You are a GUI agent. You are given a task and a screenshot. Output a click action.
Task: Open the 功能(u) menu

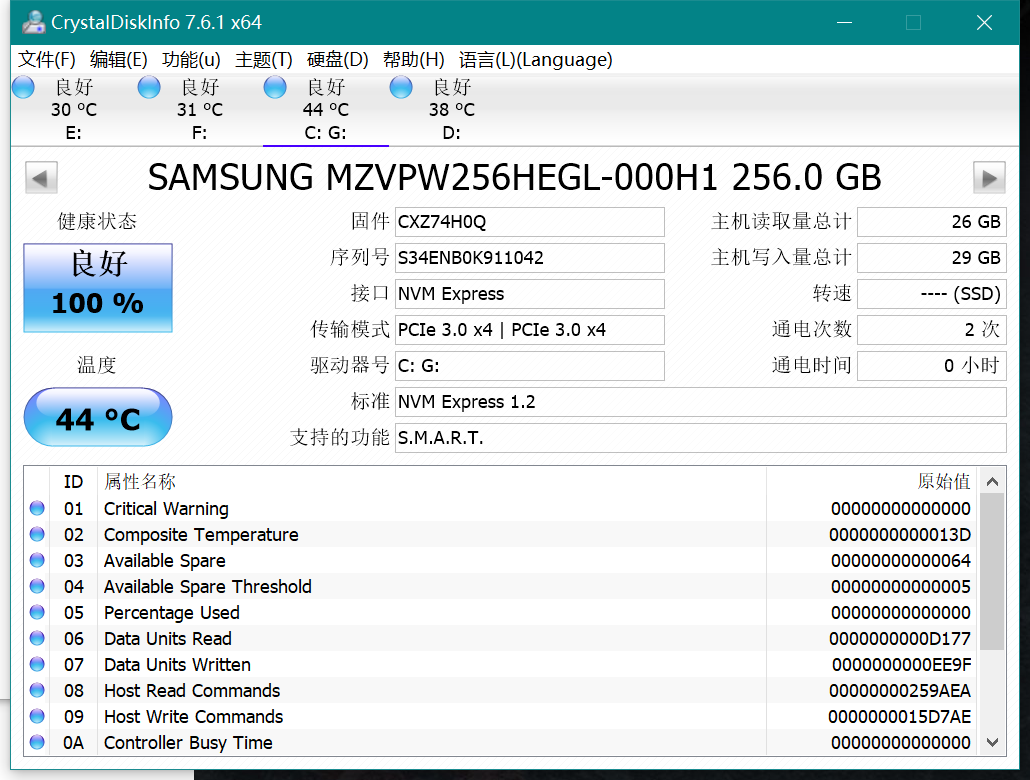tap(191, 60)
